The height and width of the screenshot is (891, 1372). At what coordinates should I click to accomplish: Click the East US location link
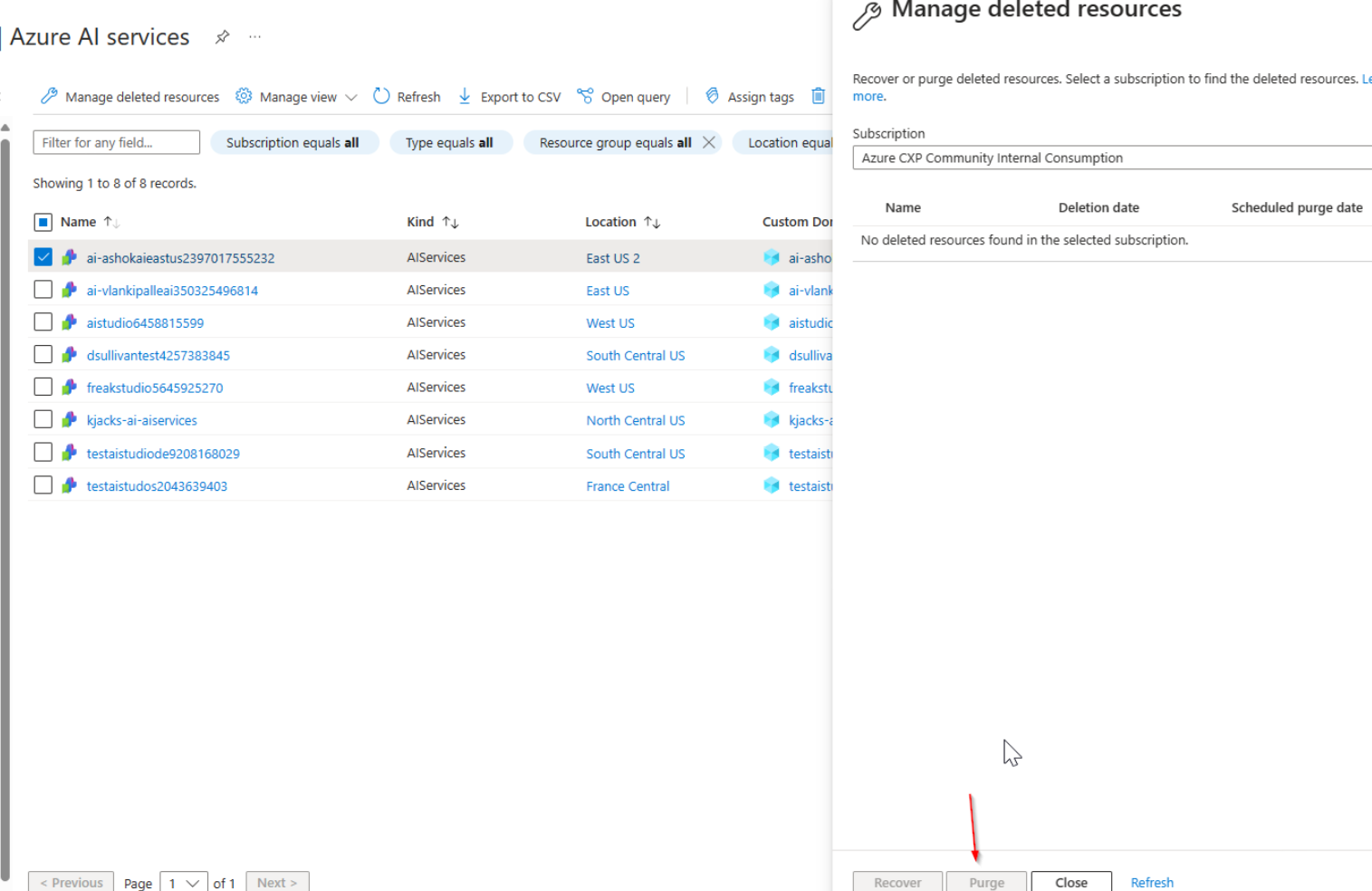click(608, 291)
